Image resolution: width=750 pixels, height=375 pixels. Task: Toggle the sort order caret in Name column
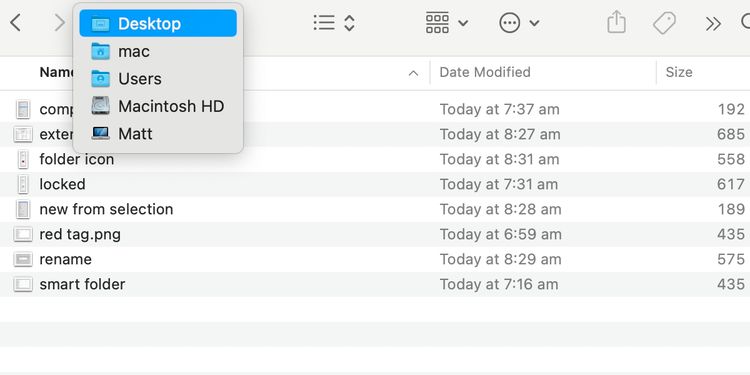click(413, 73)
